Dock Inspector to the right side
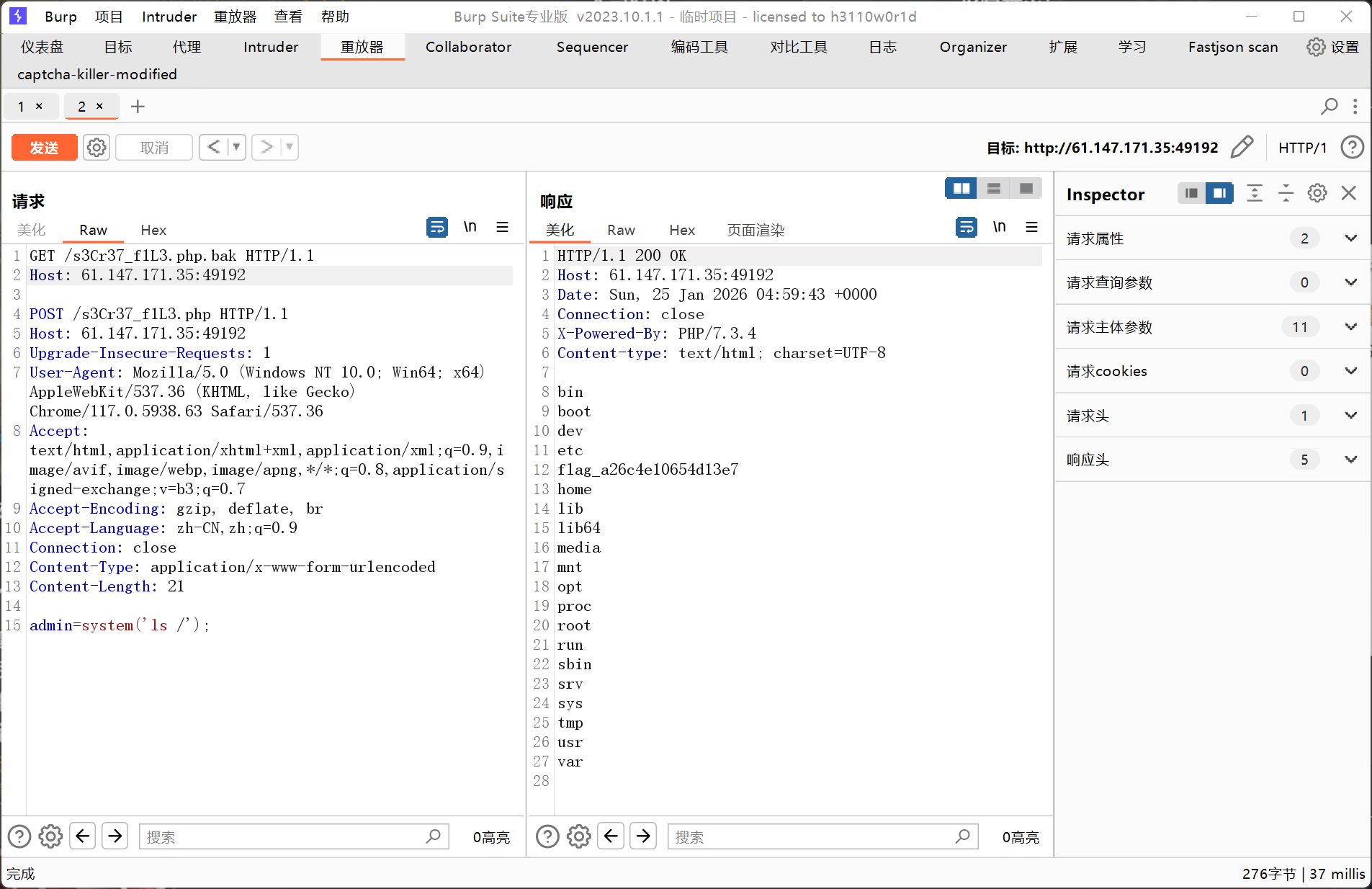 (x=1219, y=193)
